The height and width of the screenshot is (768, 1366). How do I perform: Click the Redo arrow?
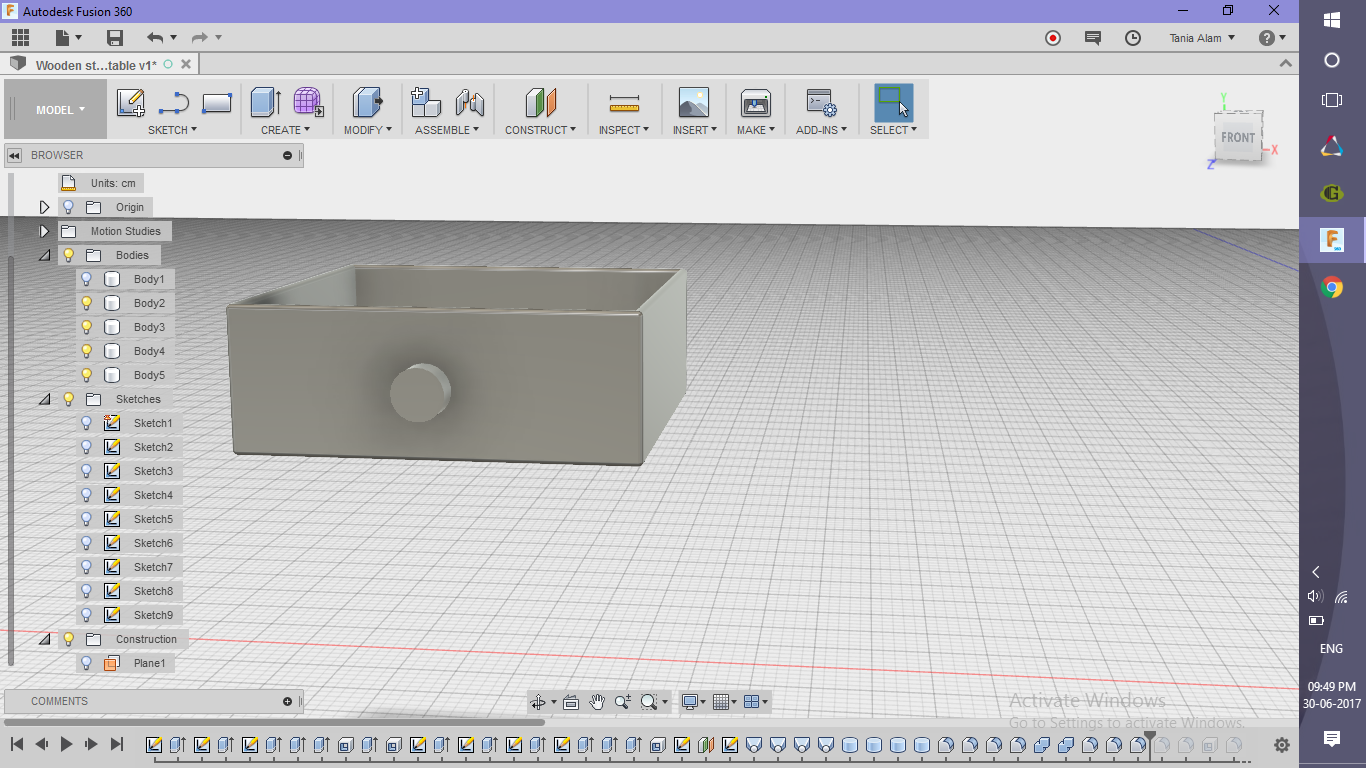[x=199, y=38]
